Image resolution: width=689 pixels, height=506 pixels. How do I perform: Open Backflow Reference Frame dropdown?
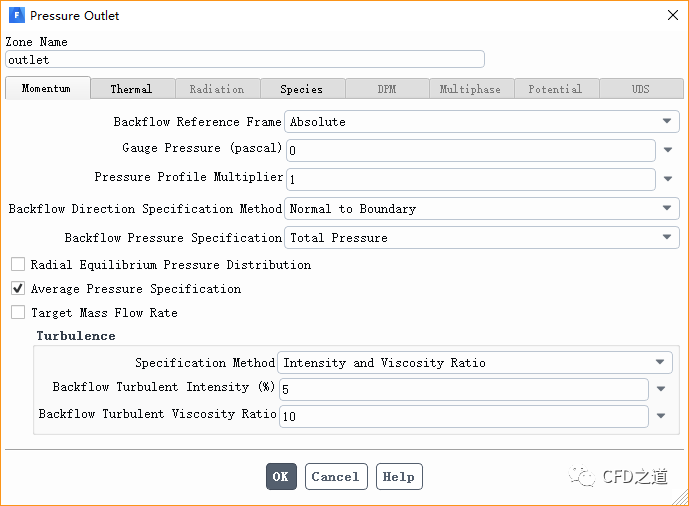[x=481, y=122]
